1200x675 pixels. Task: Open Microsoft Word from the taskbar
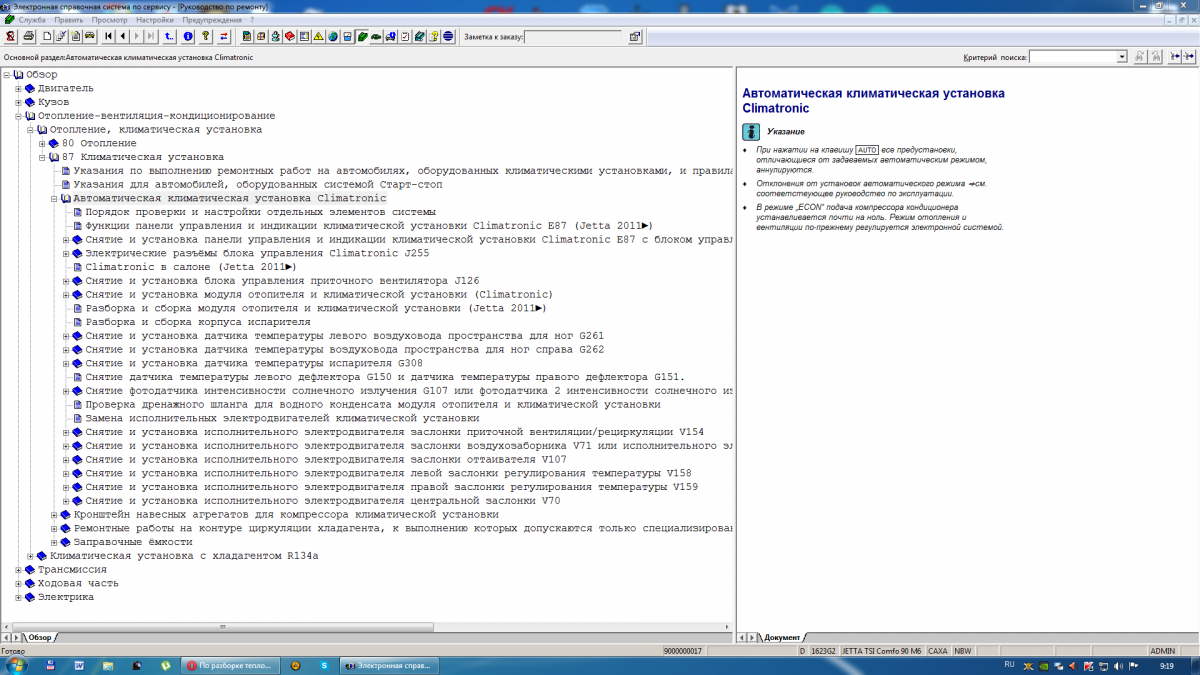click(x=80, y=664)
